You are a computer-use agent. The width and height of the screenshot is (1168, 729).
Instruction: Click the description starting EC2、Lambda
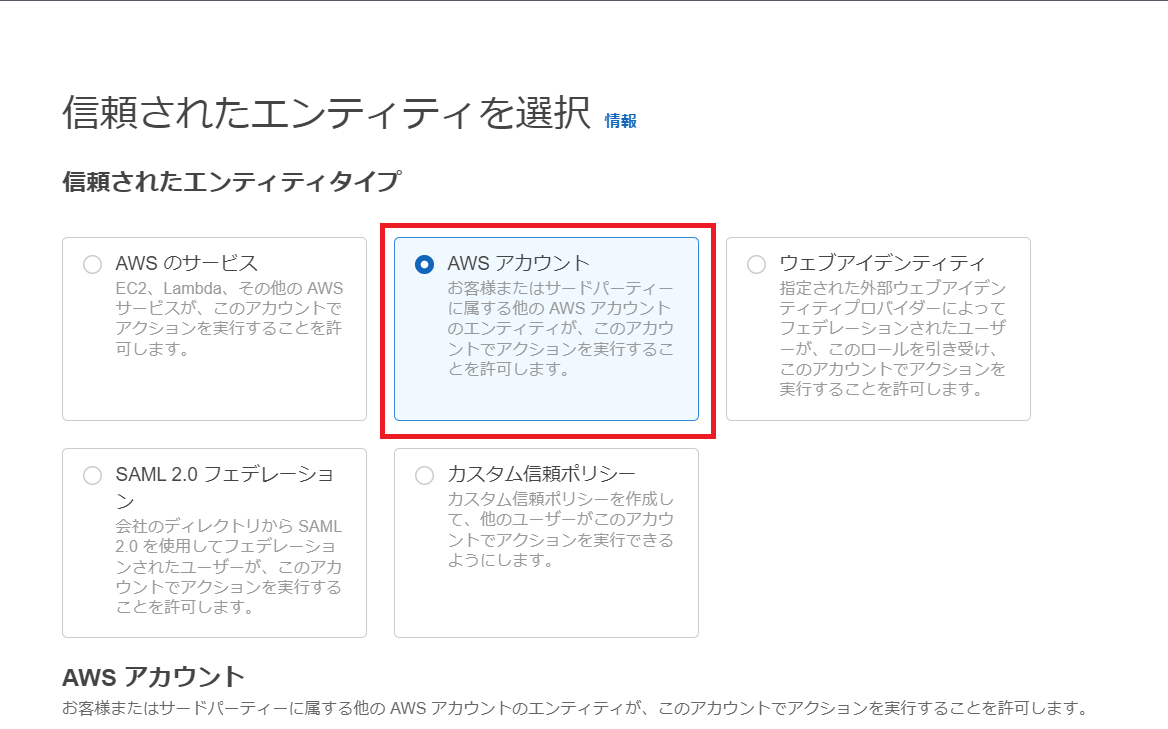coord(229,319)
